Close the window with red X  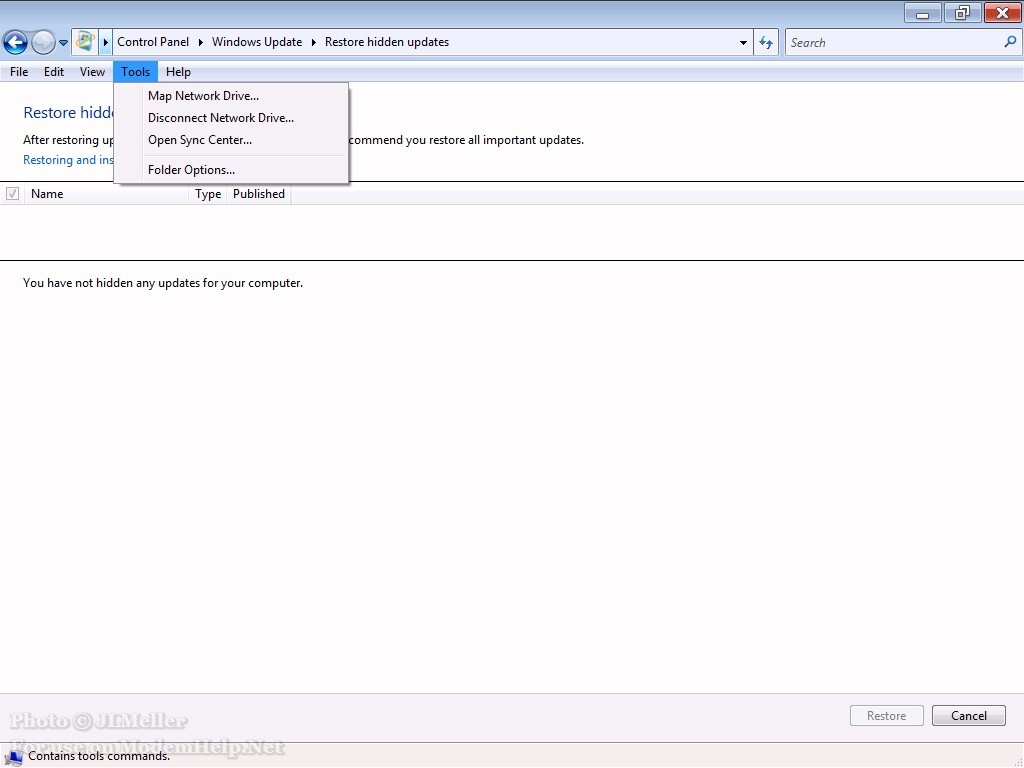(x=1002, y=13)
